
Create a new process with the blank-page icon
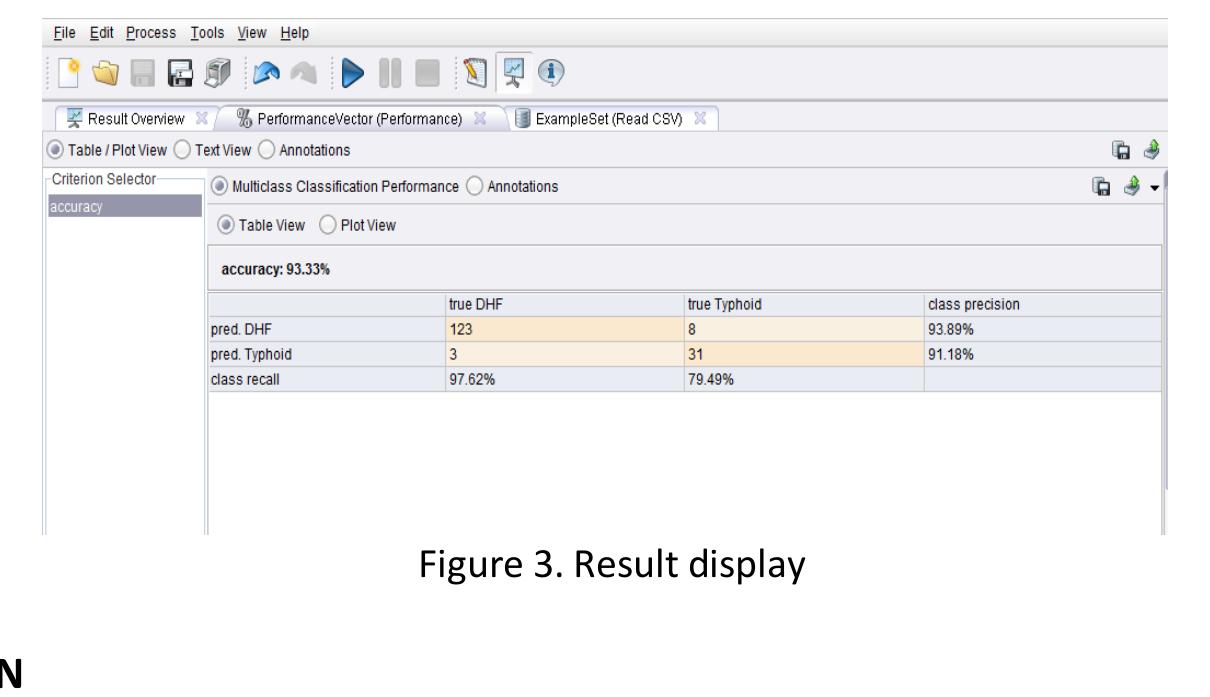67,74
